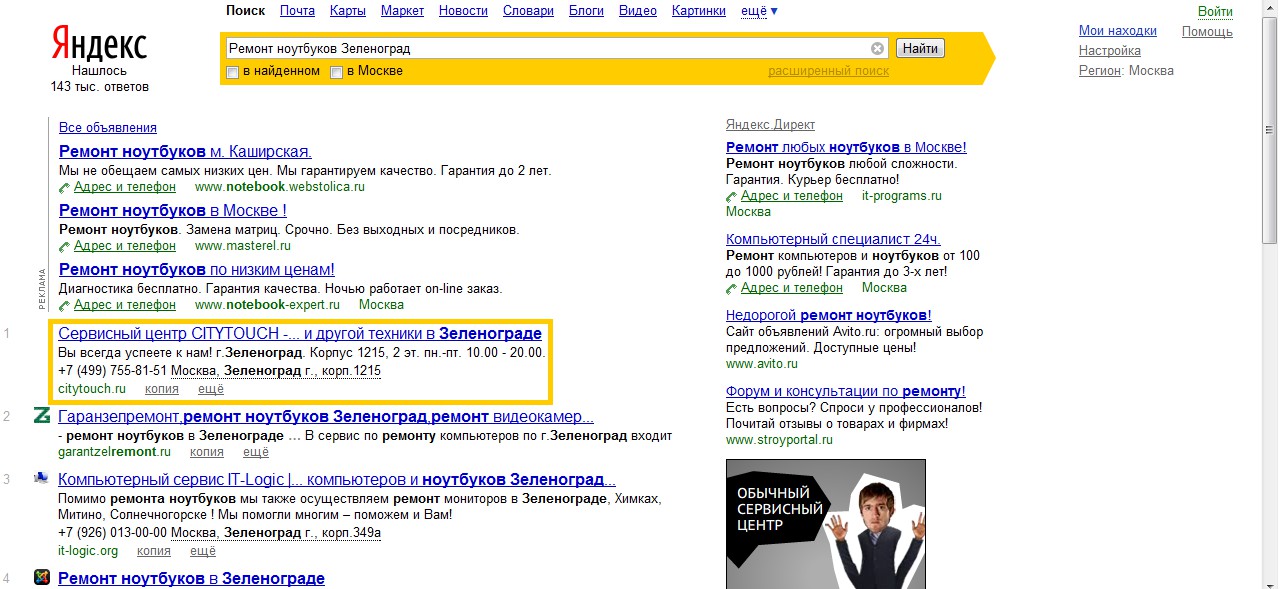Image resolution: width=1280 pixels, height=589 pixels.
Task: Open 'Форум и консультации по ремонту!' ad
Action: pyautogui.click(x=846, y=391)
